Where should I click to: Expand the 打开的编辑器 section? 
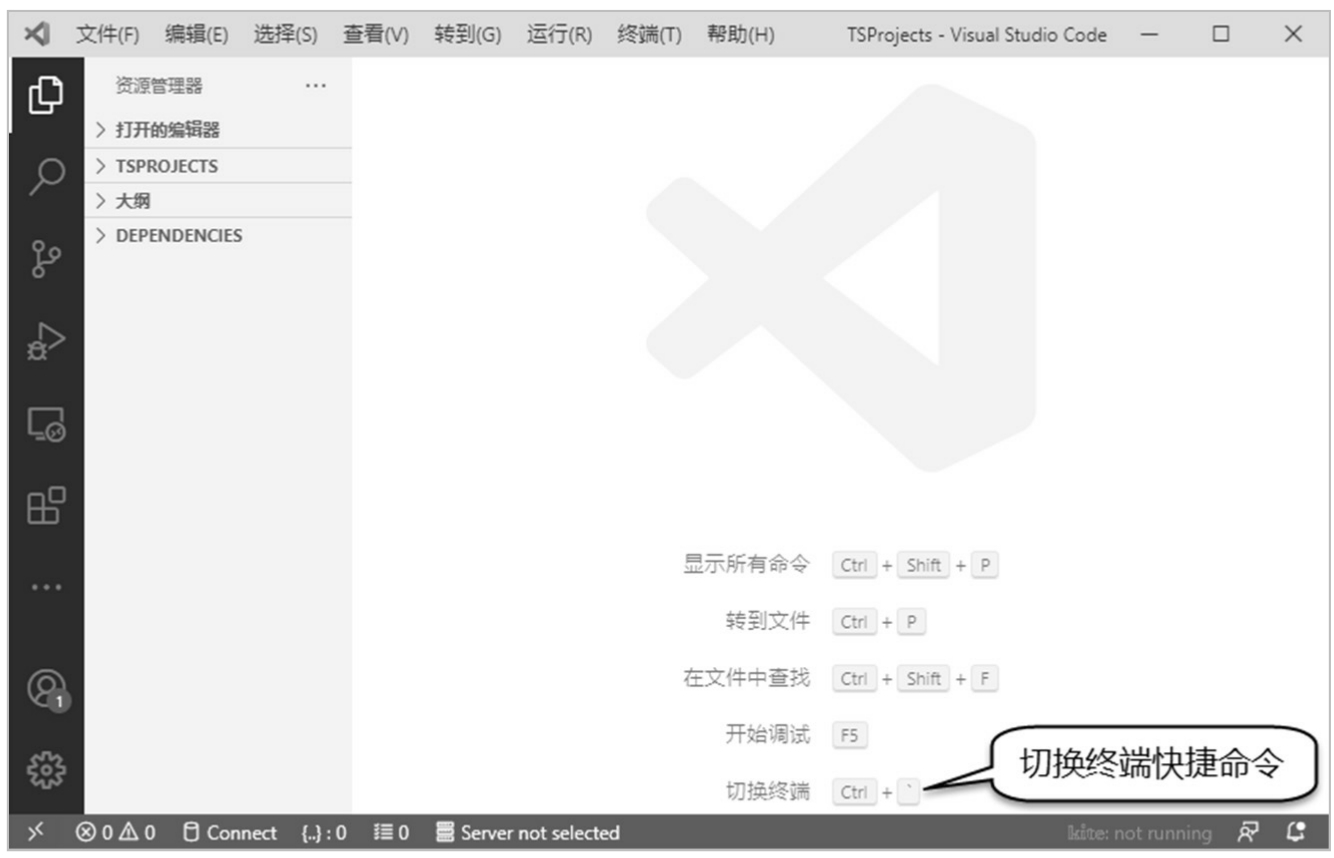218,130
